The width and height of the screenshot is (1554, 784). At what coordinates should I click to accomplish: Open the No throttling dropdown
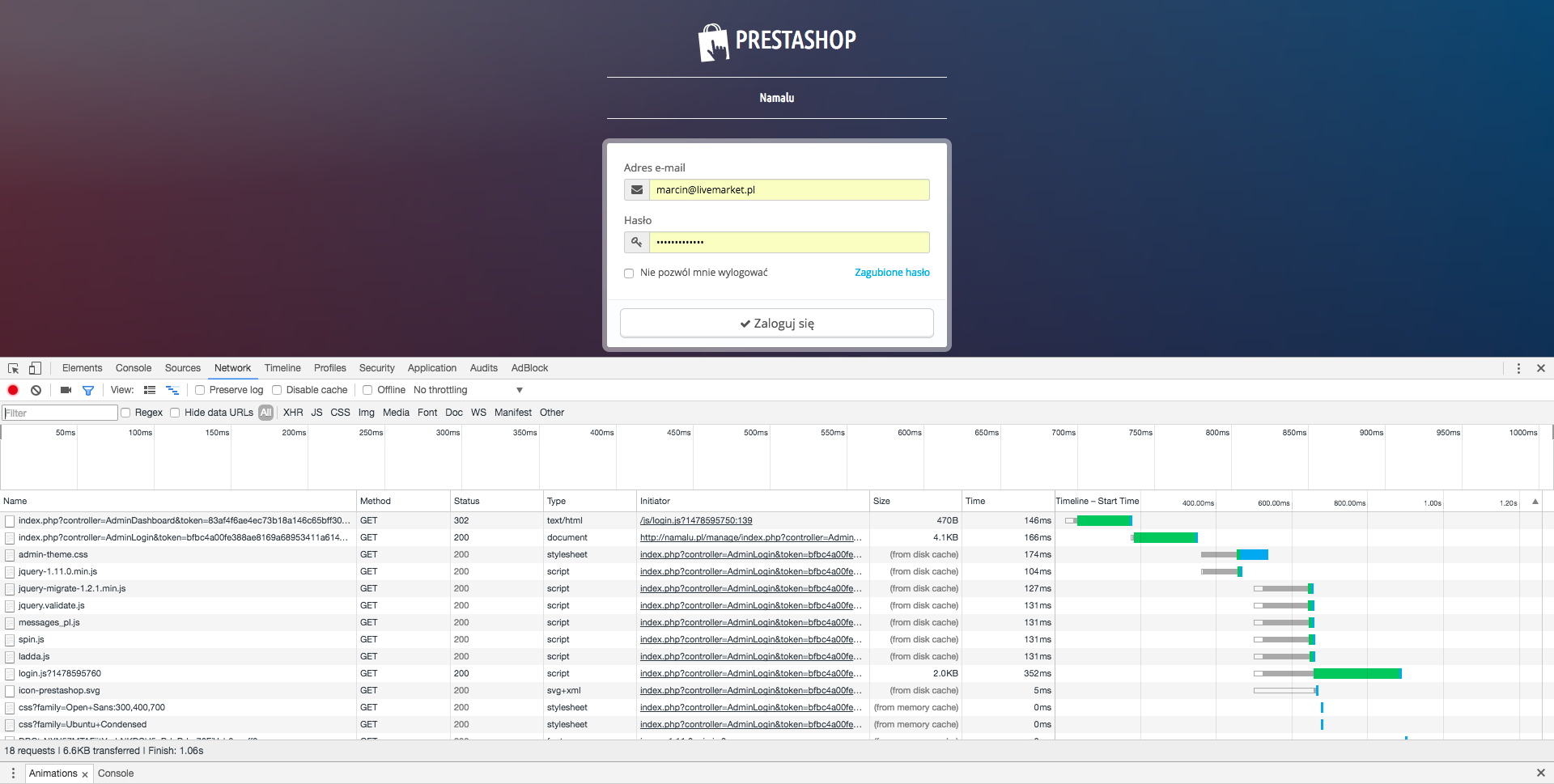coord(469,390)
